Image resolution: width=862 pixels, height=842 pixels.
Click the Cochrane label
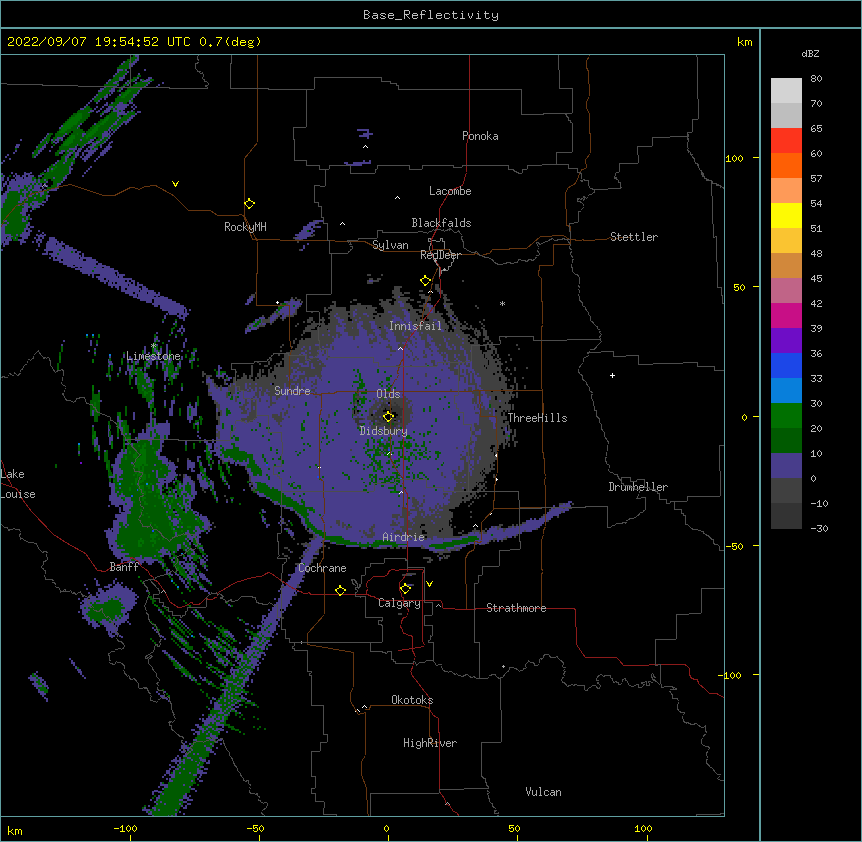tap(322, 568)
